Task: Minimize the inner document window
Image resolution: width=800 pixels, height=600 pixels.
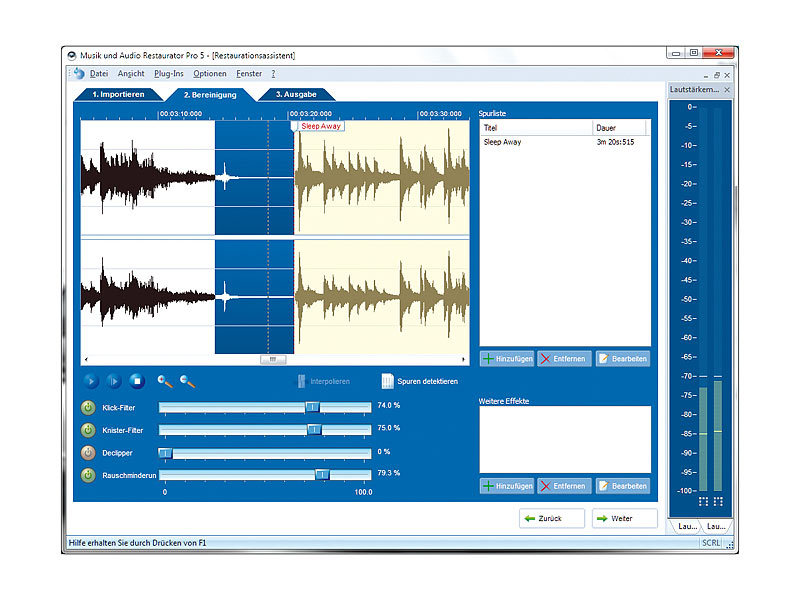Action: 706,76
